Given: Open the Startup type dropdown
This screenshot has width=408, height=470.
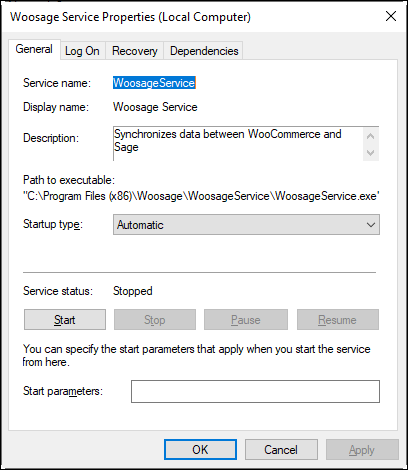Looking at the screenshot, I should point(246,225).
